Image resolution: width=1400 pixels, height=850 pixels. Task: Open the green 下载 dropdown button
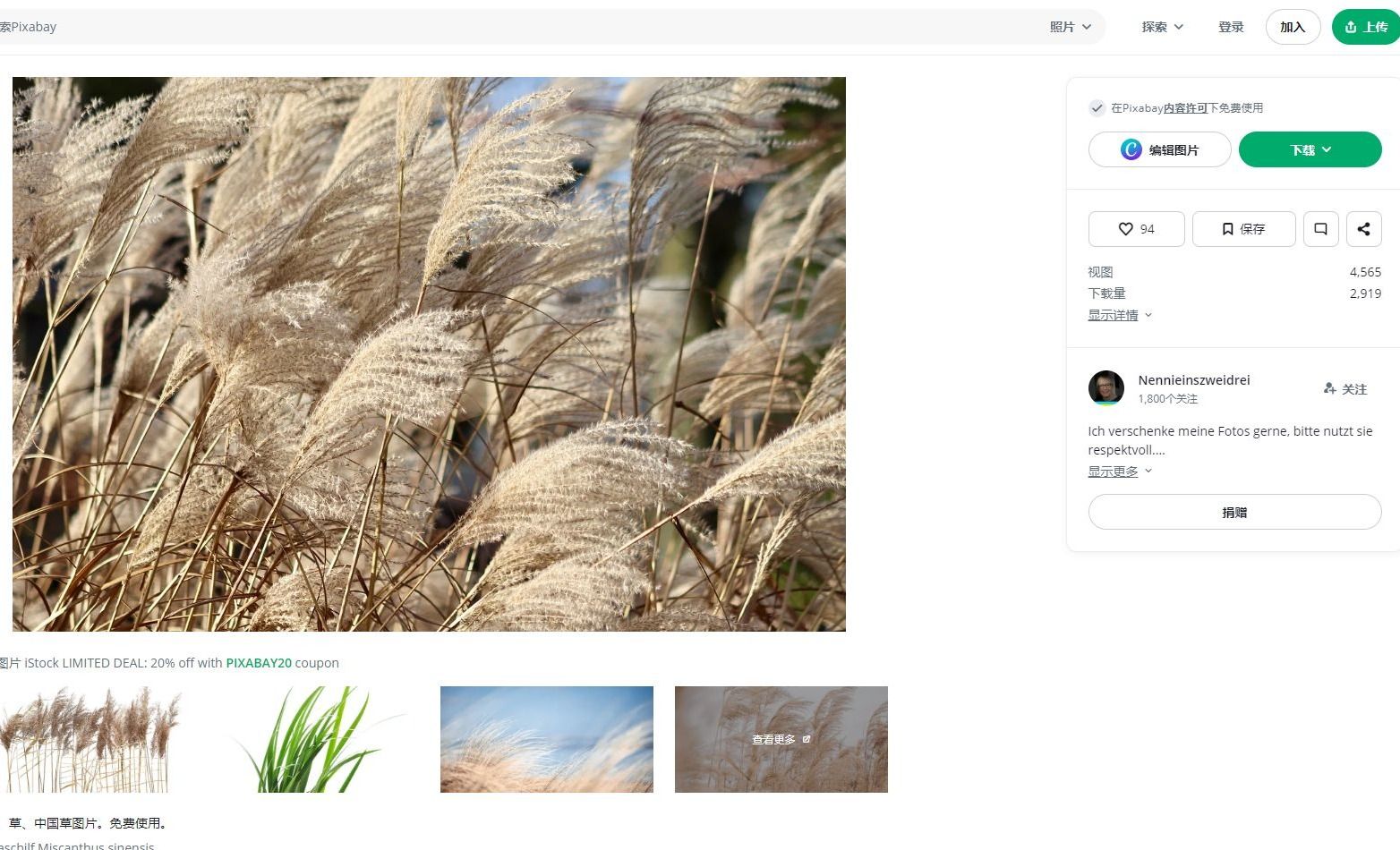pyautogui.click(x=1310, y=149)
